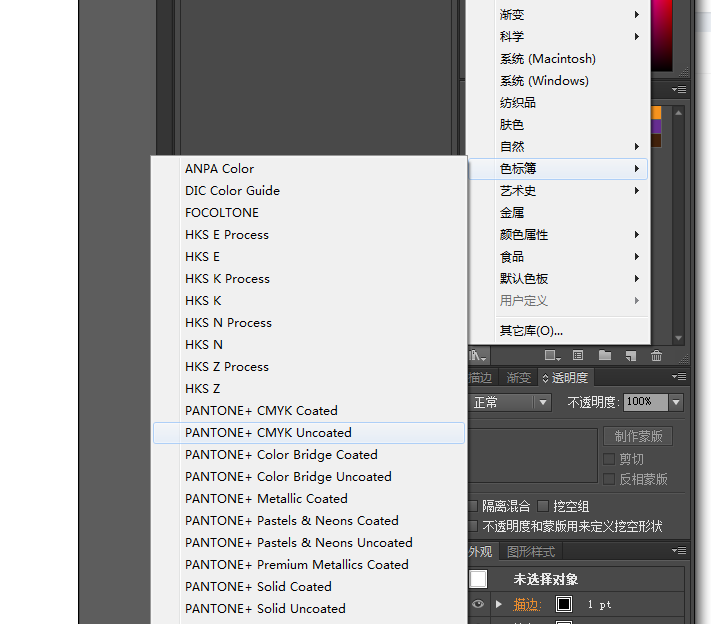
Task: Choose the 纺织品 library
Action: click(x=559, y=102)
